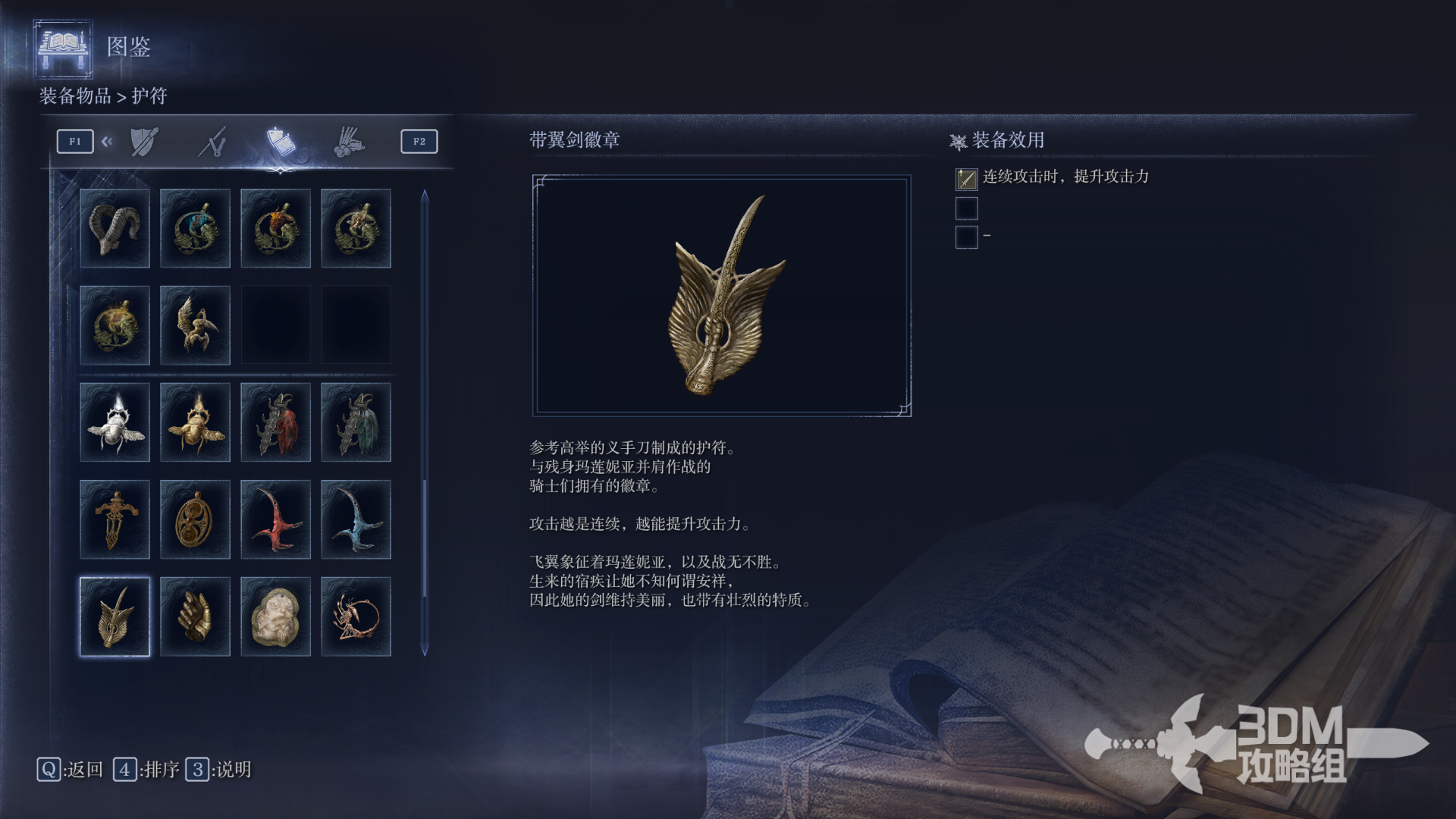The width and height of the screenshot is (1456, 819).
Task: Click scrollbar up arrow in talisman list
Action: (x=425, y=196)
